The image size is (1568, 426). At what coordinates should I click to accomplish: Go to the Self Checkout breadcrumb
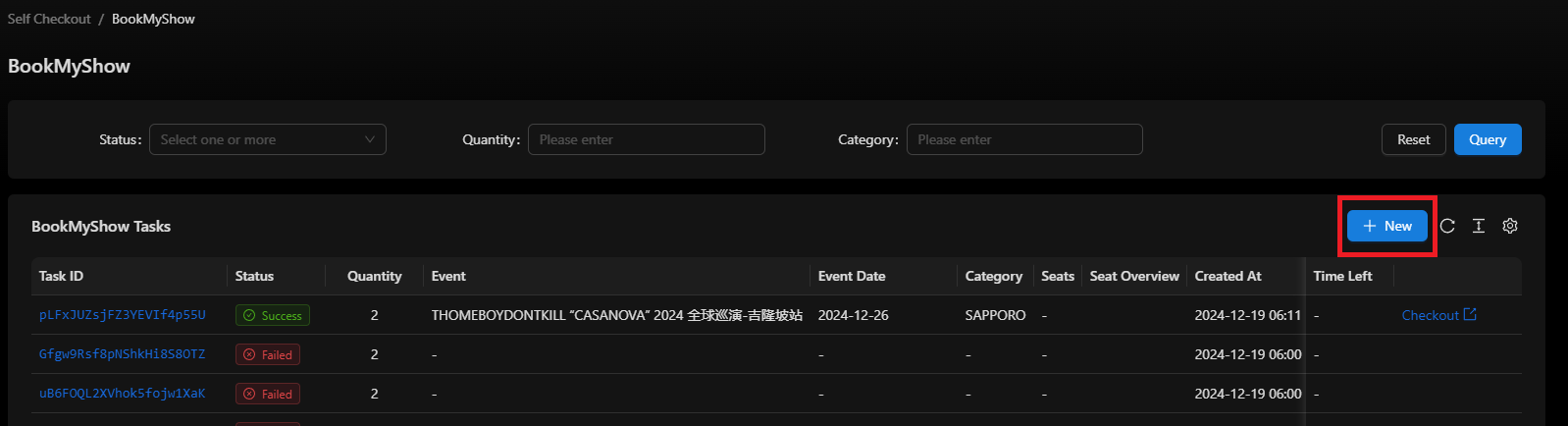49,19
